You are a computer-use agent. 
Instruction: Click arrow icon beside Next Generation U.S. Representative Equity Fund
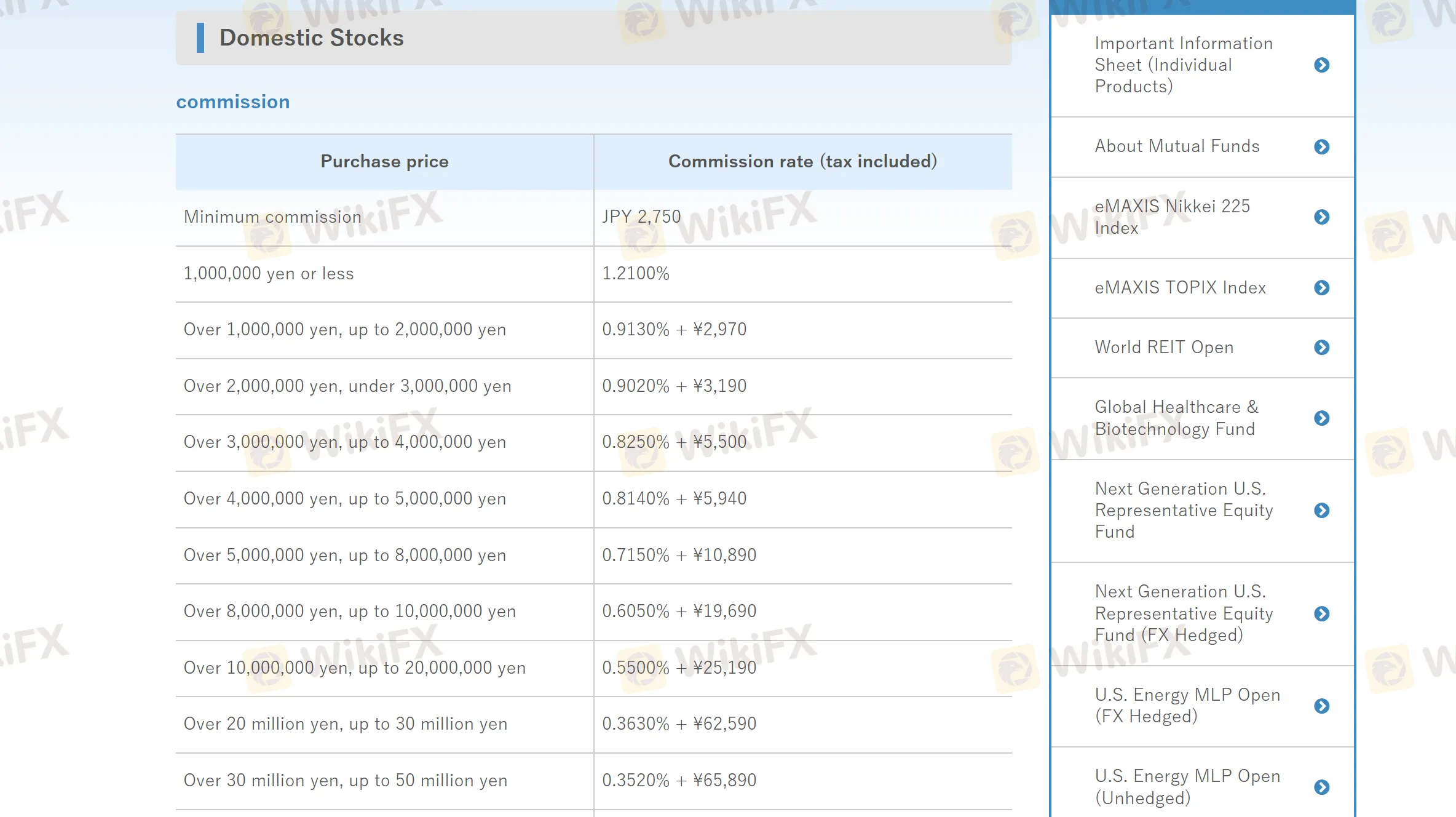[x=1321, y=511]
